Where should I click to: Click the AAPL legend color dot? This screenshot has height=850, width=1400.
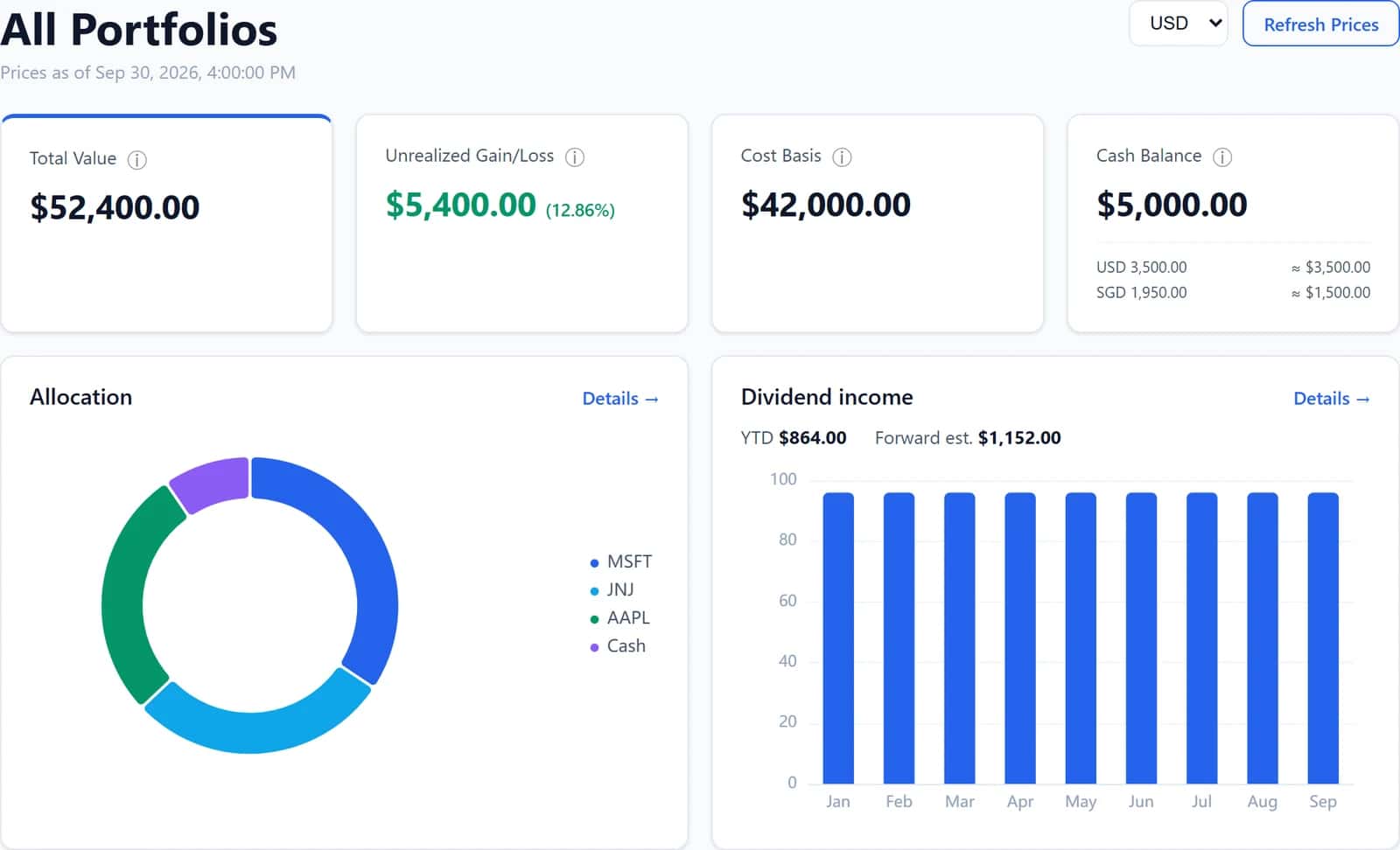tap(595, 619)
